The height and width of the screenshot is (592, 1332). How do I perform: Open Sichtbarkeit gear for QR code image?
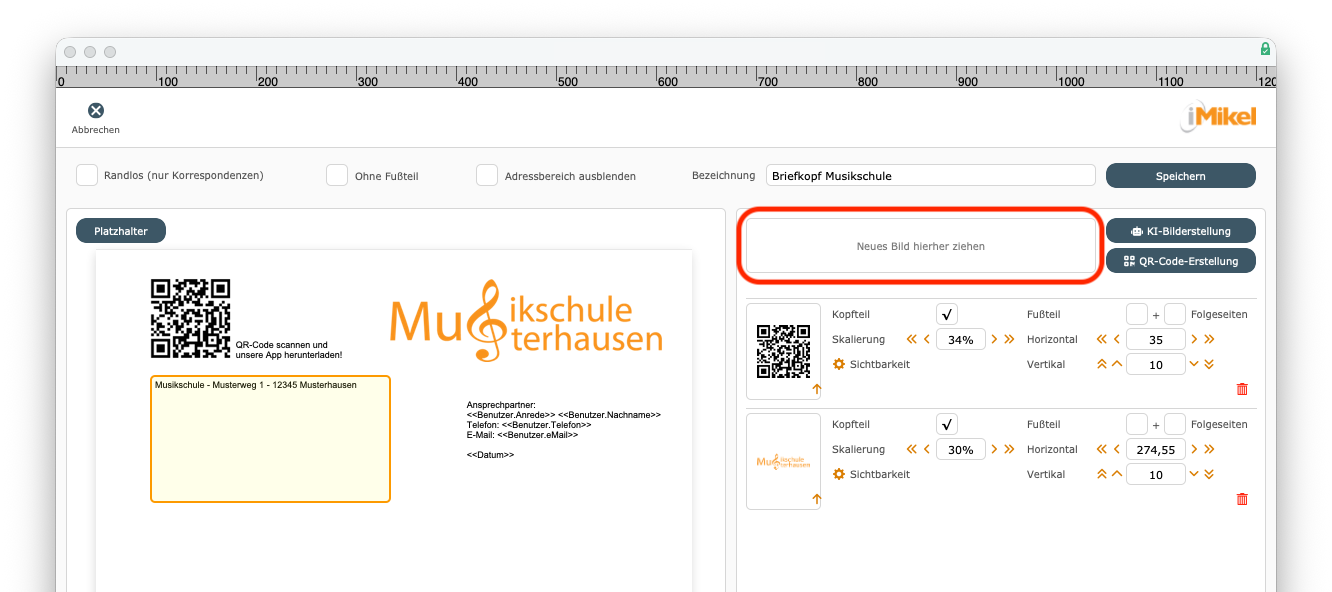pos(839,364)
